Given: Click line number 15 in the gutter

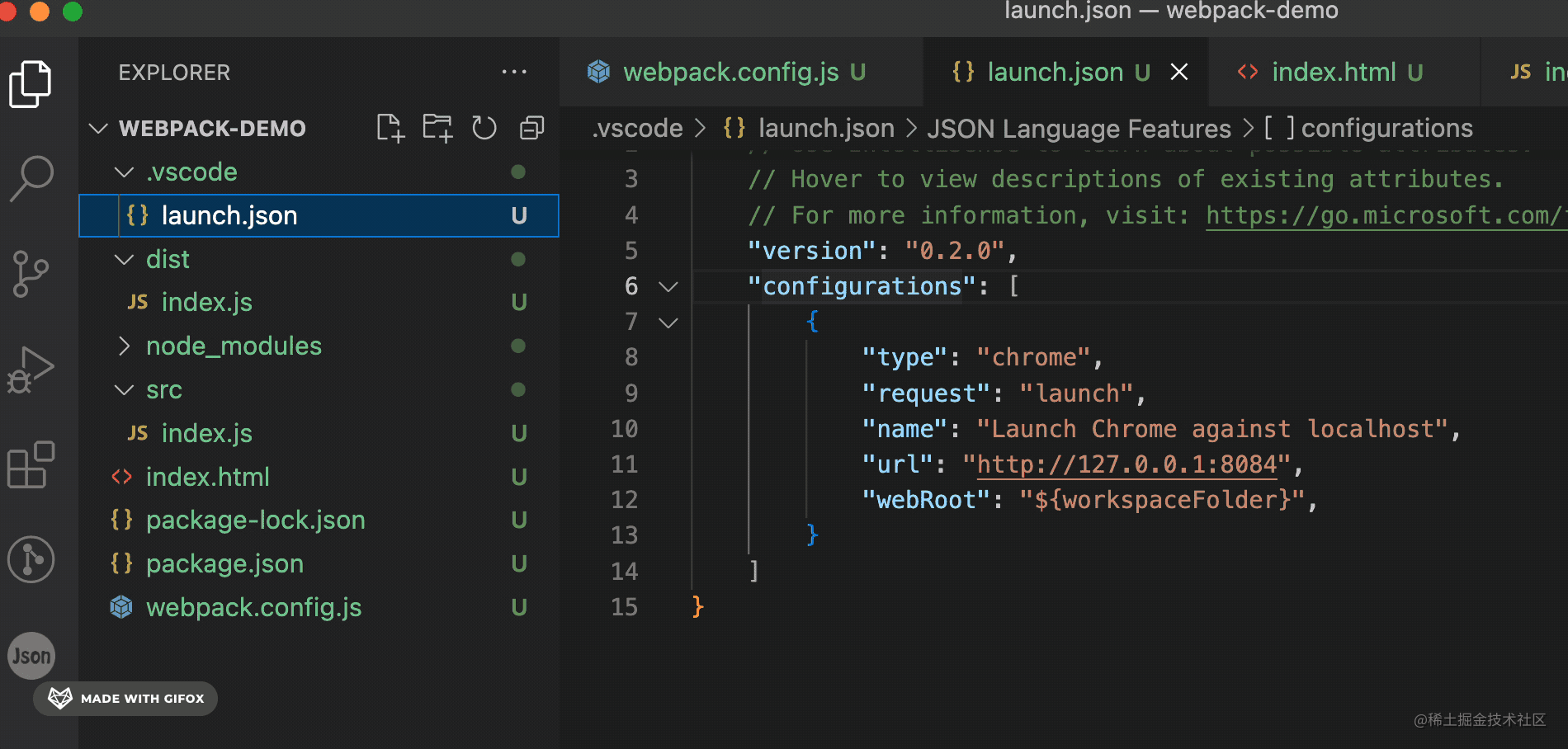Looking at the screenshot, I should (x=625, y=607).
